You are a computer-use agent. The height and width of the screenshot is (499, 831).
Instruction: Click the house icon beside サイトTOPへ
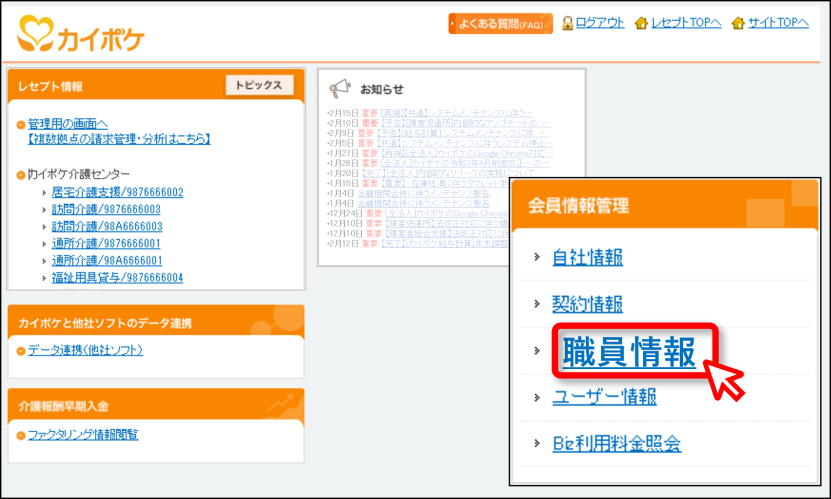(x=738, y=23)
